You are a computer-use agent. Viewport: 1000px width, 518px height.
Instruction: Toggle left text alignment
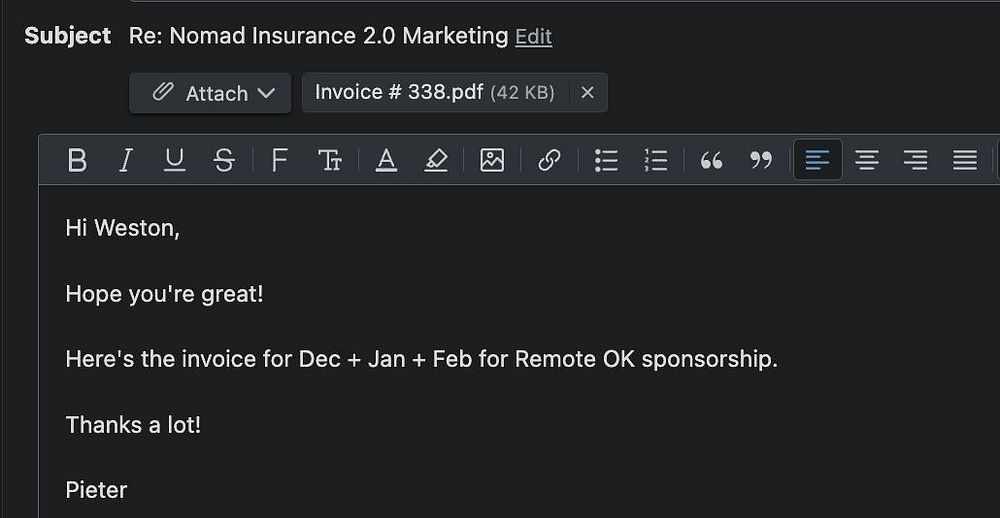(818, 160)
